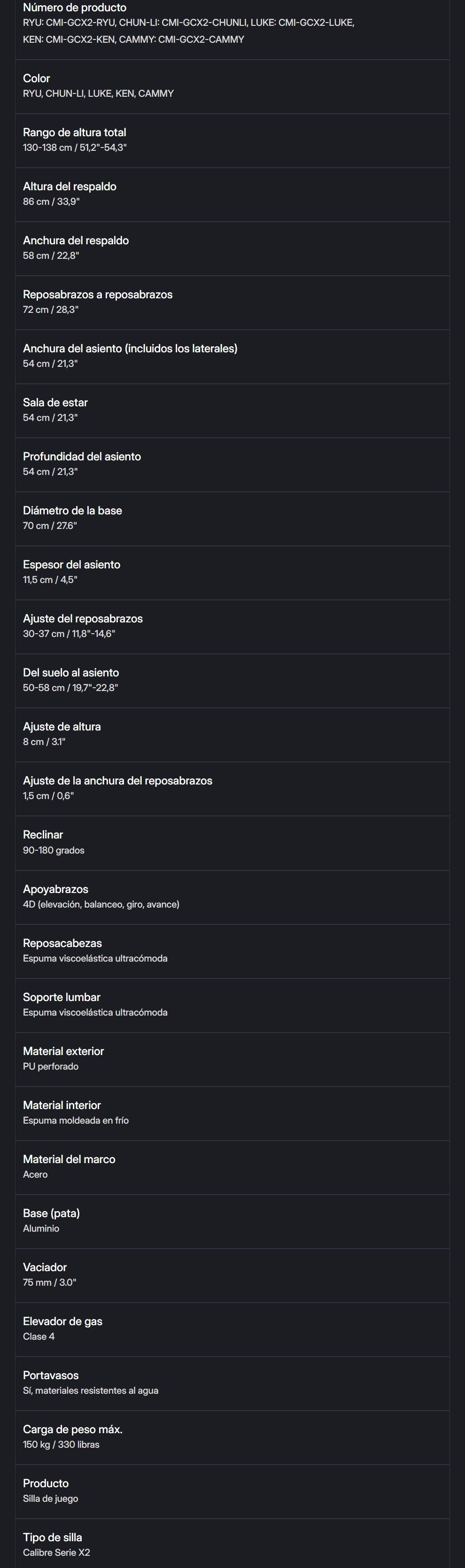This screenshot has width=465, height=1568.
Task: Select the "Tipo de silla" label
Action: point(52,1537)
